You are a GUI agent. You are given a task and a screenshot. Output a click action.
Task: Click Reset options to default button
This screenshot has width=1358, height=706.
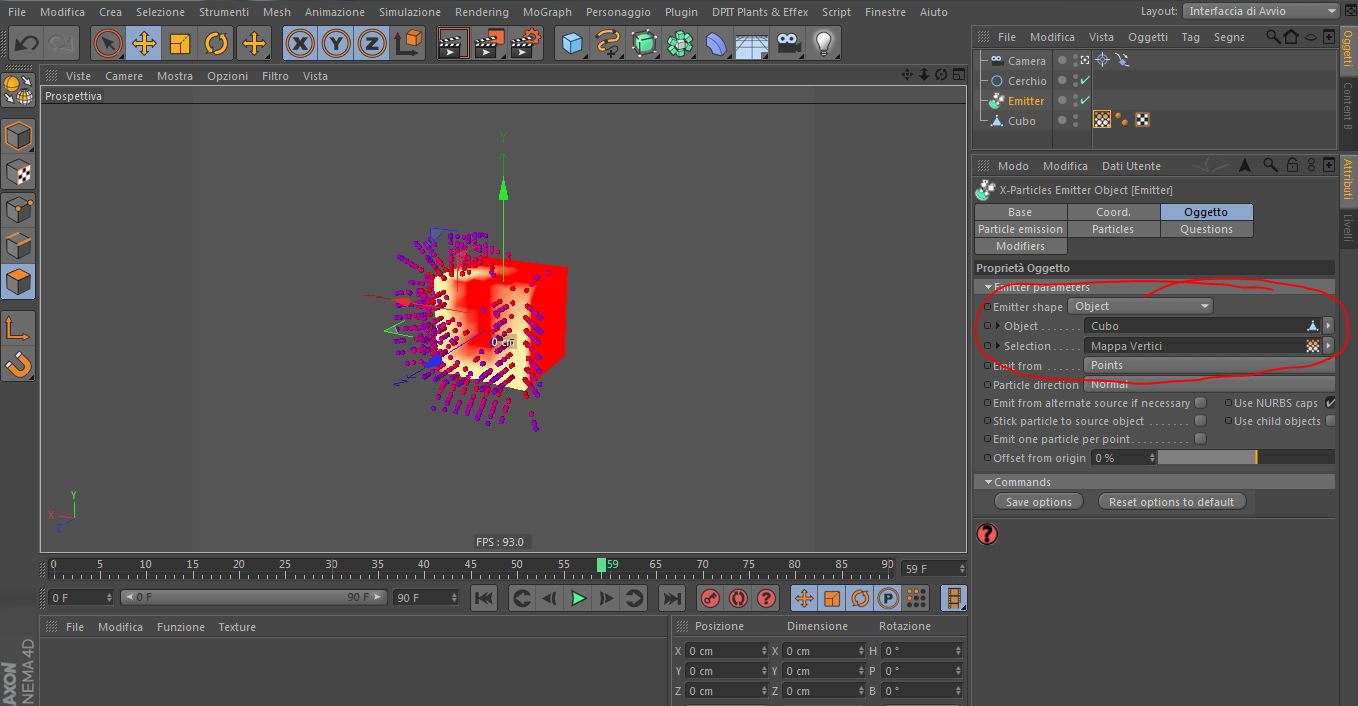point(1171,502)
